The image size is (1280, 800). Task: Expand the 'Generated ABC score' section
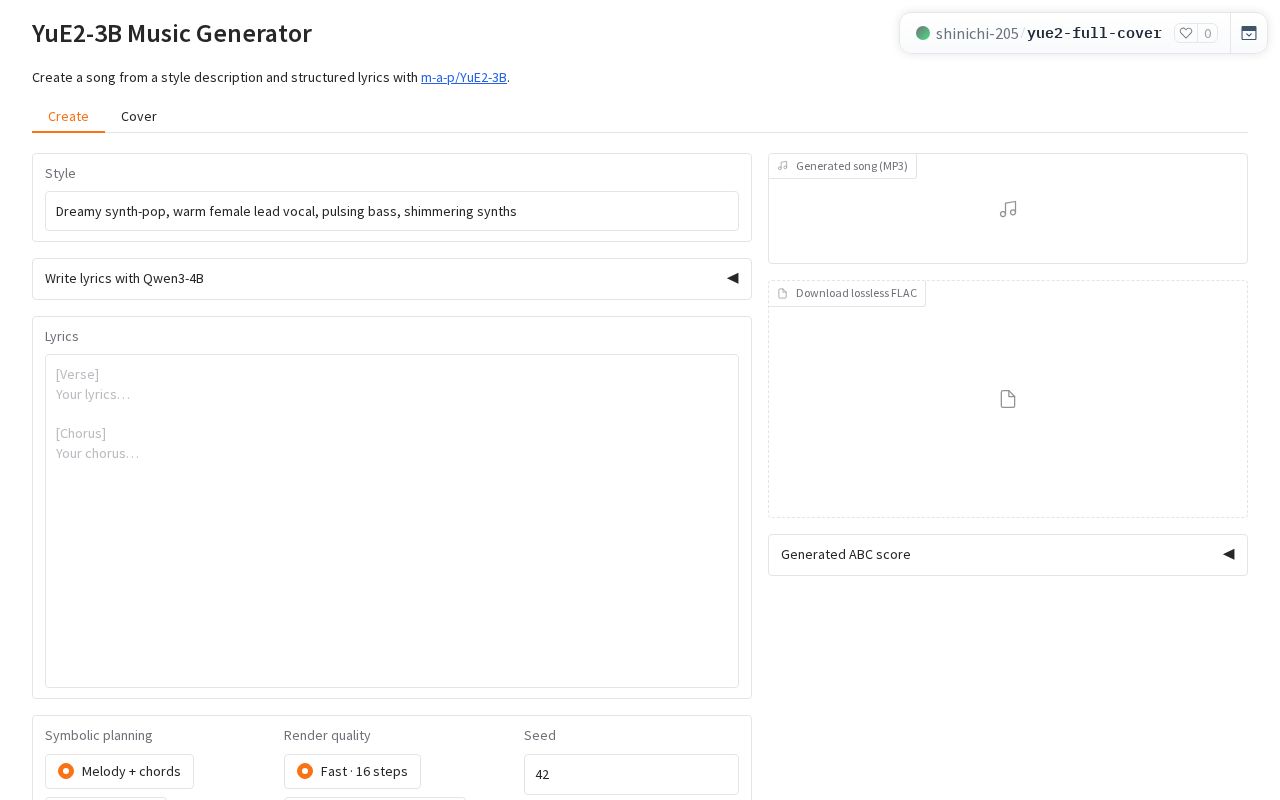tap(1008, 555)
